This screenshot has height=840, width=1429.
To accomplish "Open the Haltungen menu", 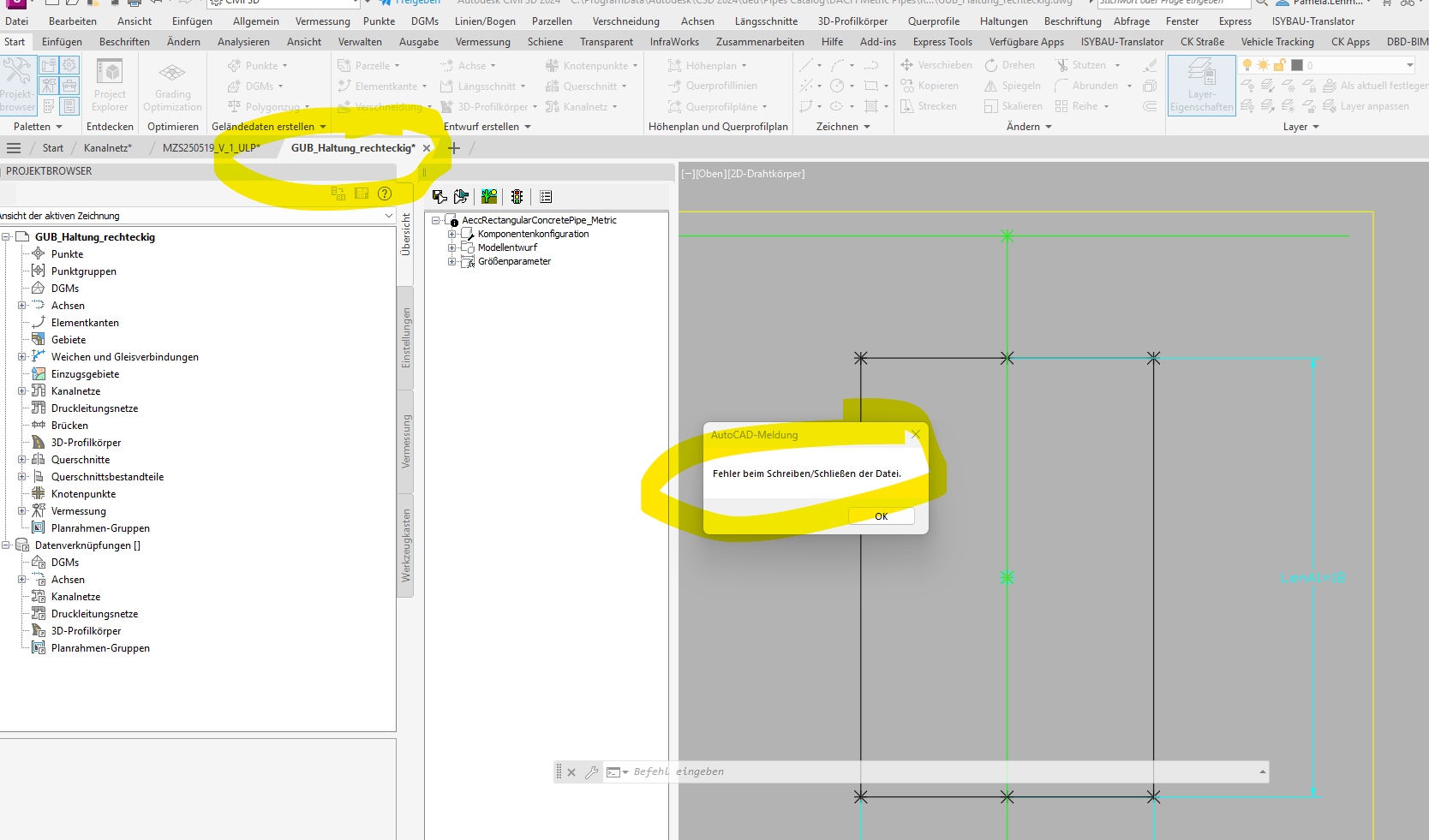I will tap(1003, 21).
